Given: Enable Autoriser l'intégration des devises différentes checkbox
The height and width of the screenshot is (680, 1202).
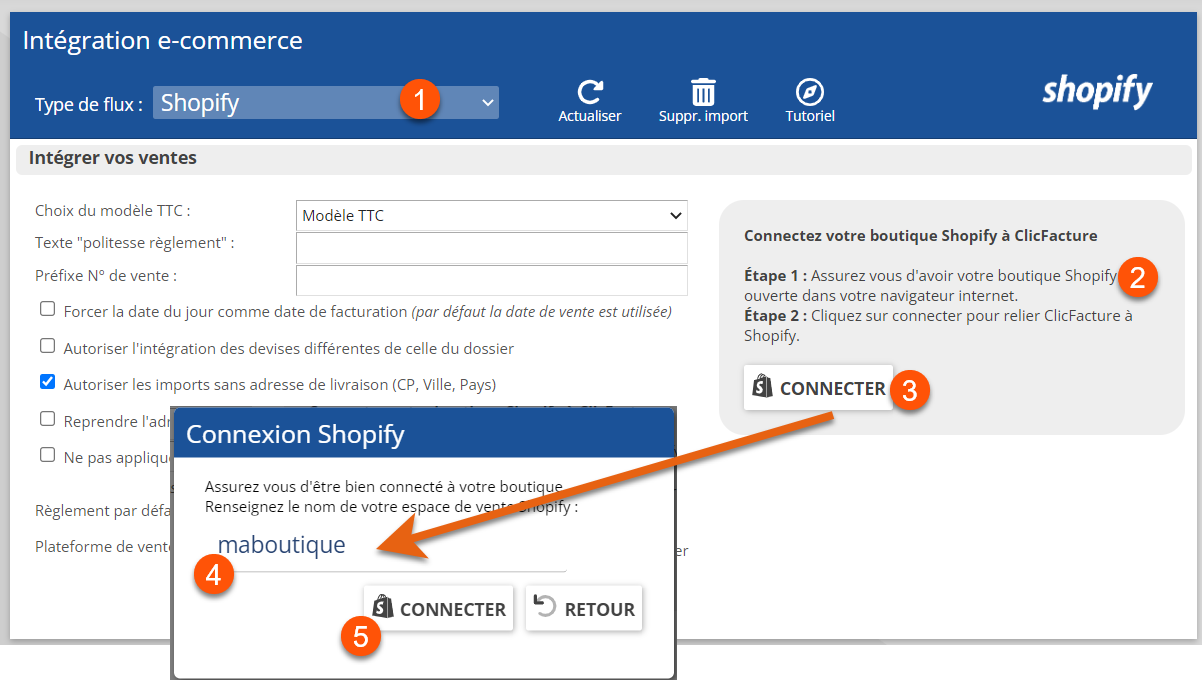Looking at the screenshot, I should tap(47, 346).
